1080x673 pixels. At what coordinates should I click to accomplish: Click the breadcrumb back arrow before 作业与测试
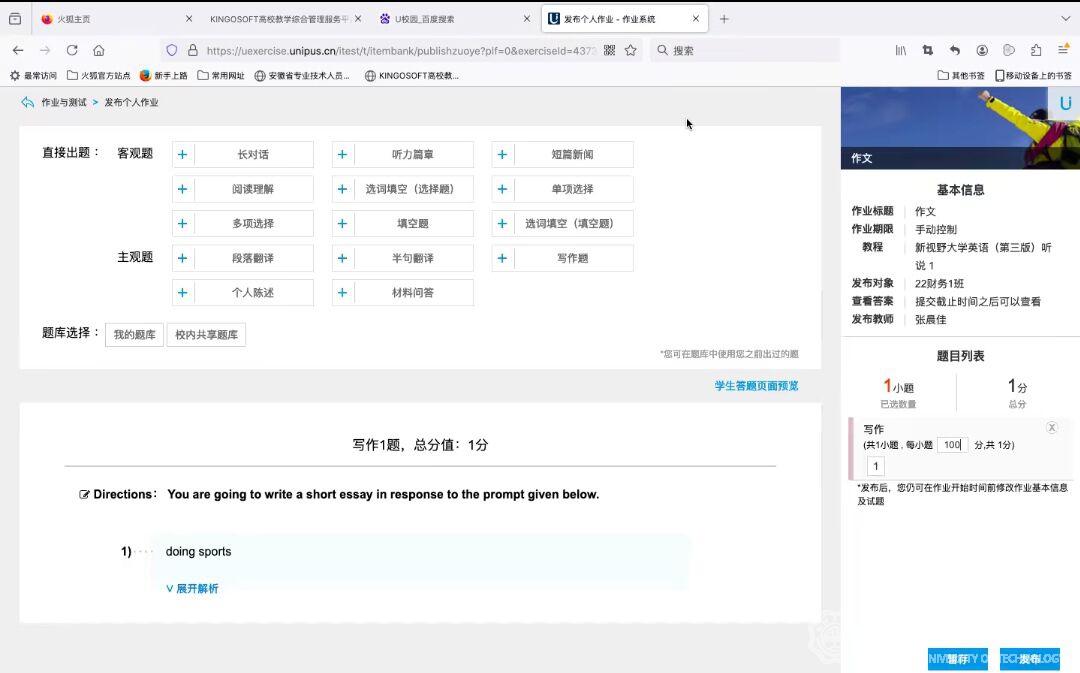pos(26,101)
